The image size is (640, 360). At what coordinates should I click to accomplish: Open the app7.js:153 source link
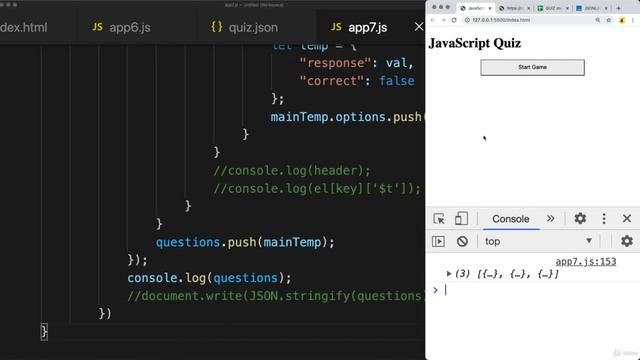[x=586, y=262]
